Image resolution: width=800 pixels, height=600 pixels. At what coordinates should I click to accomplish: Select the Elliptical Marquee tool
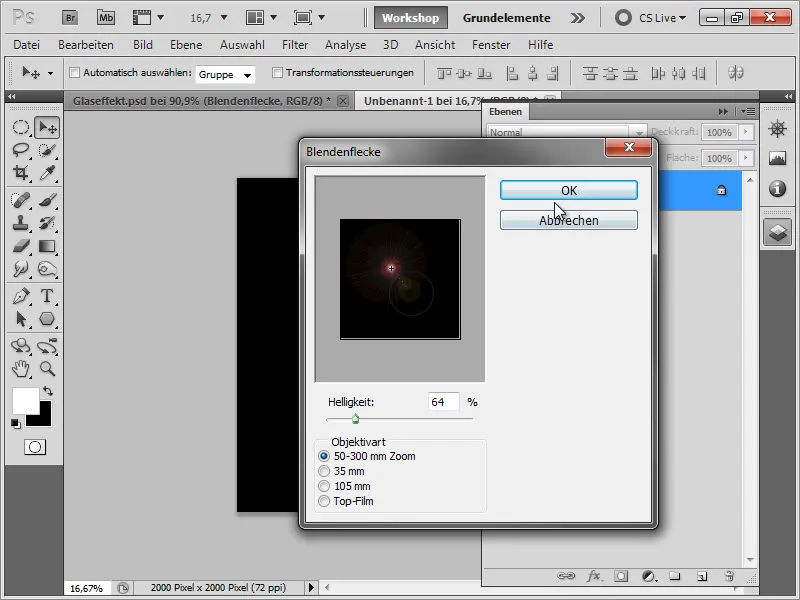[20, 127]
